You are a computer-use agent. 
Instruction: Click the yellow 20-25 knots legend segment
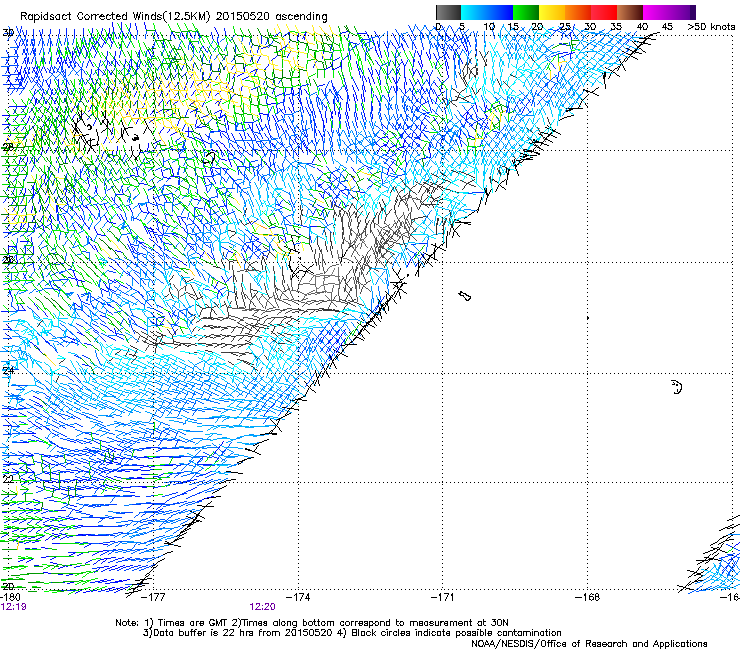[552, 12]
